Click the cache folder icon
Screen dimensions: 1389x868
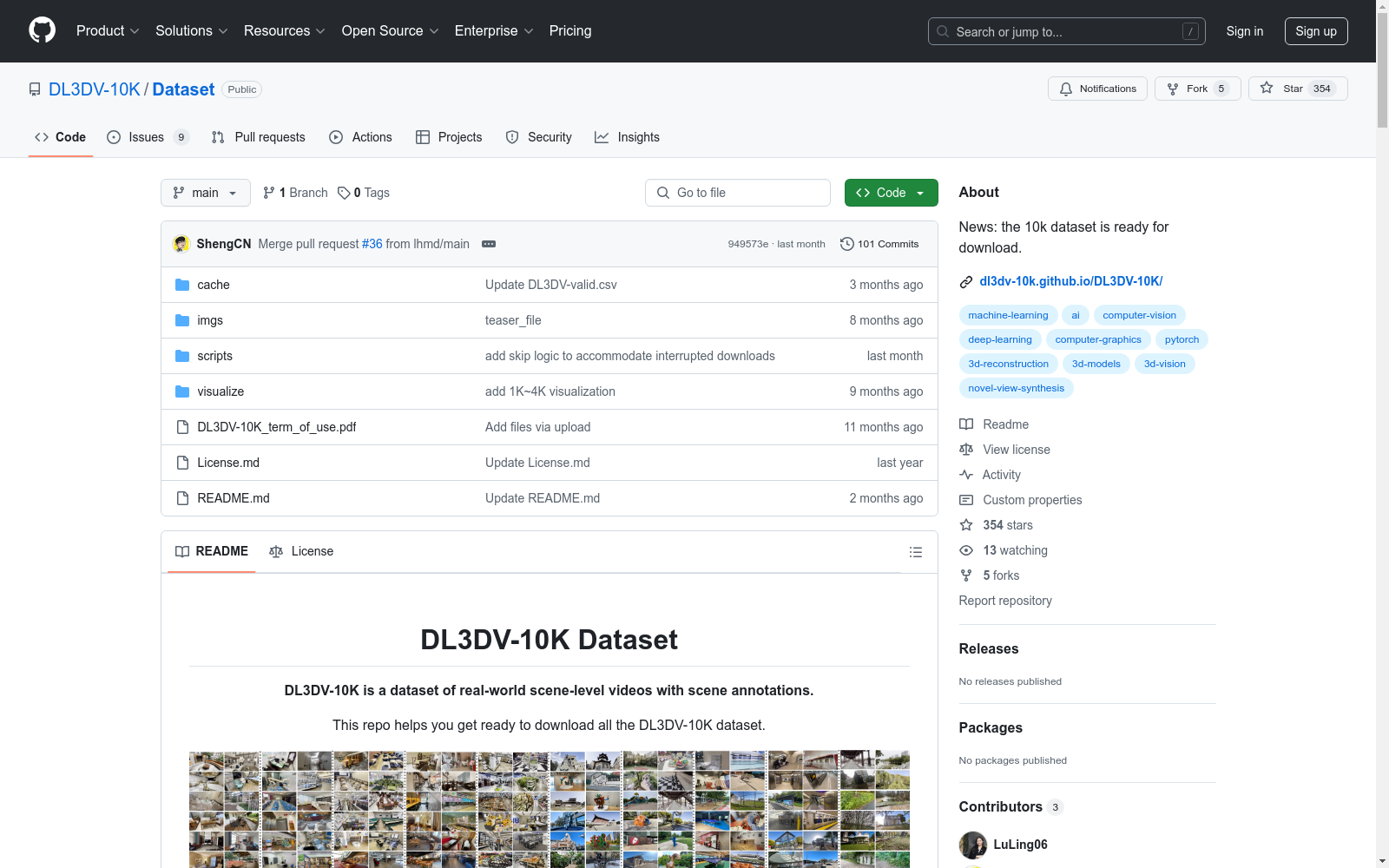pyautogui.click(x=181, y=284)
